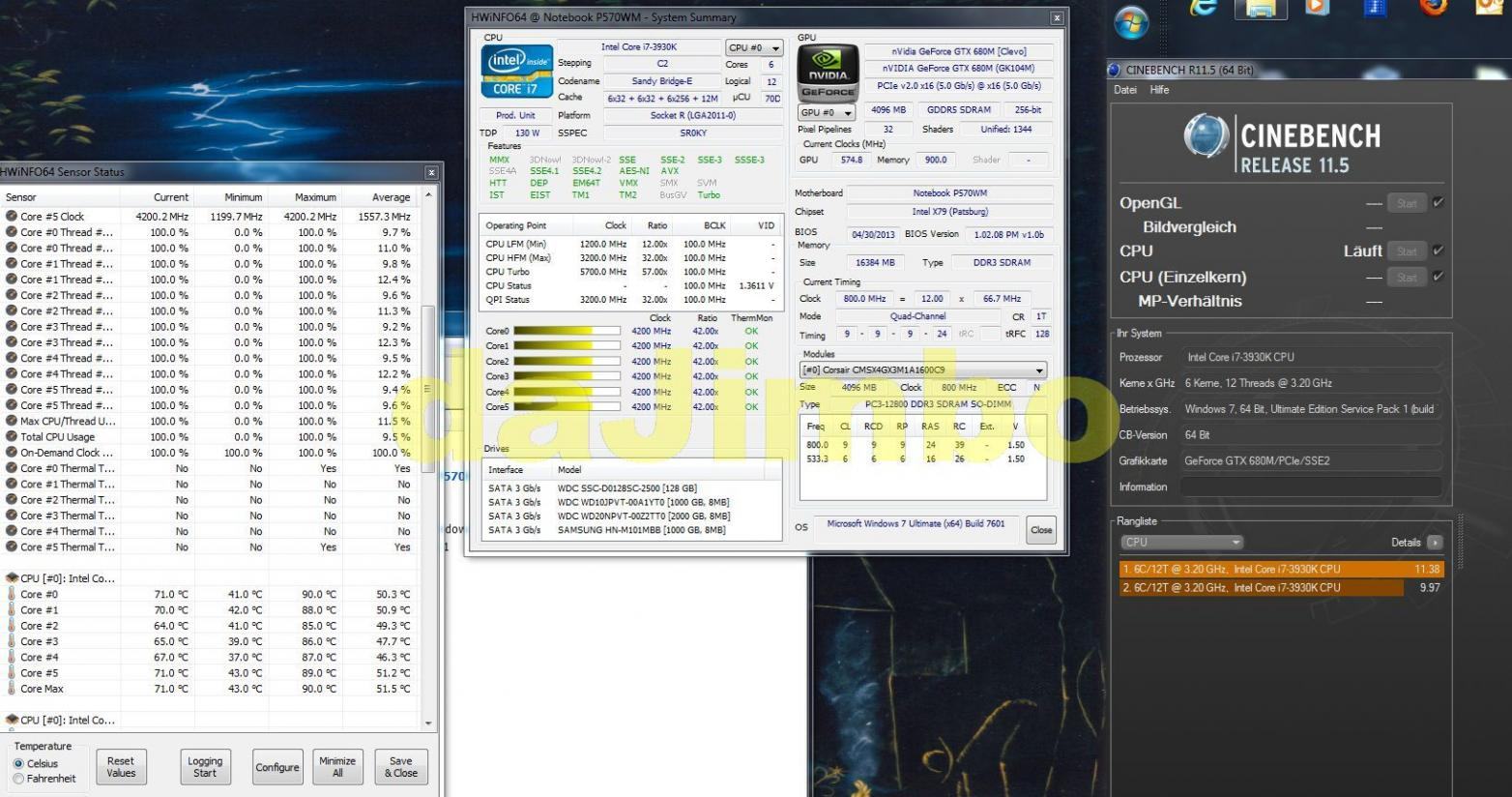Open the Rangliste CPU dropdown in Cinebench
The width and height of the screenshot is (1512, 797).
coord(1181,543)
